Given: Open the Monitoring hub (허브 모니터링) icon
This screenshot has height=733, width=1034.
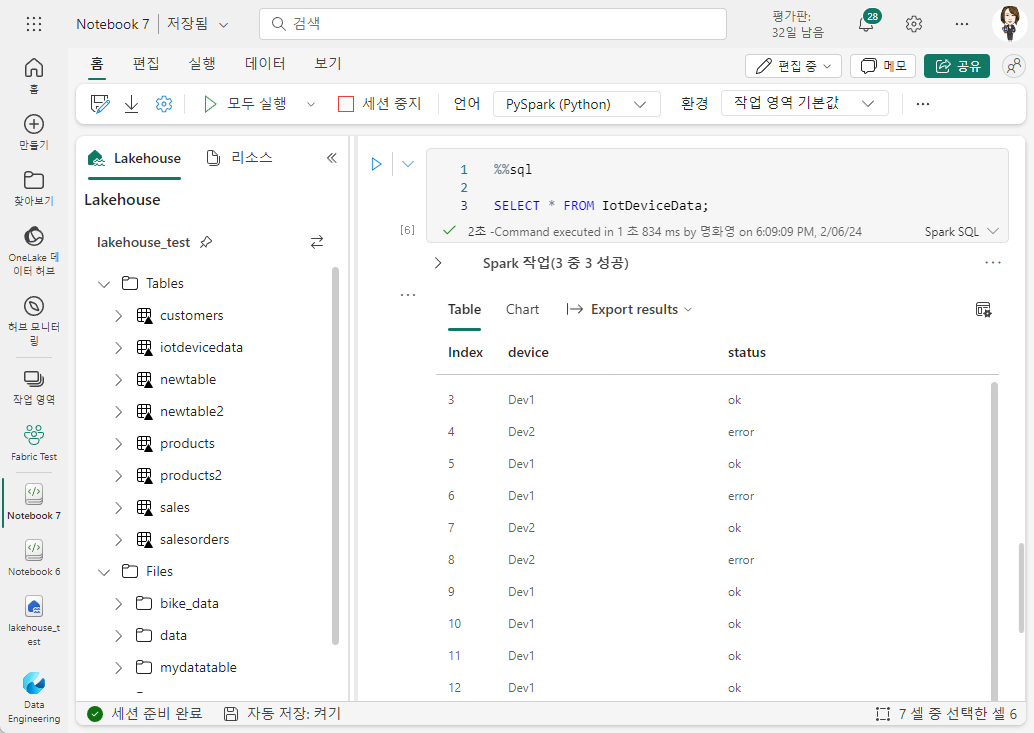Looking at the screenshot, I should point(34,320).
